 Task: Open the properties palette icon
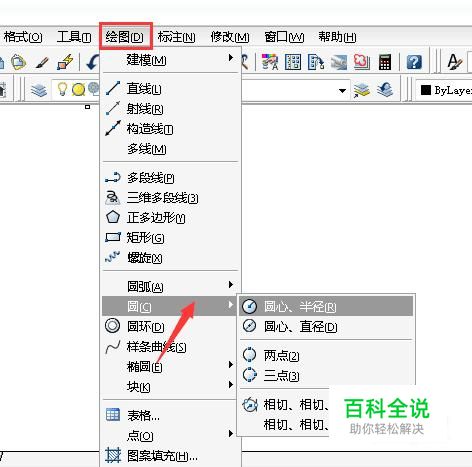click(x=270, y=62)
